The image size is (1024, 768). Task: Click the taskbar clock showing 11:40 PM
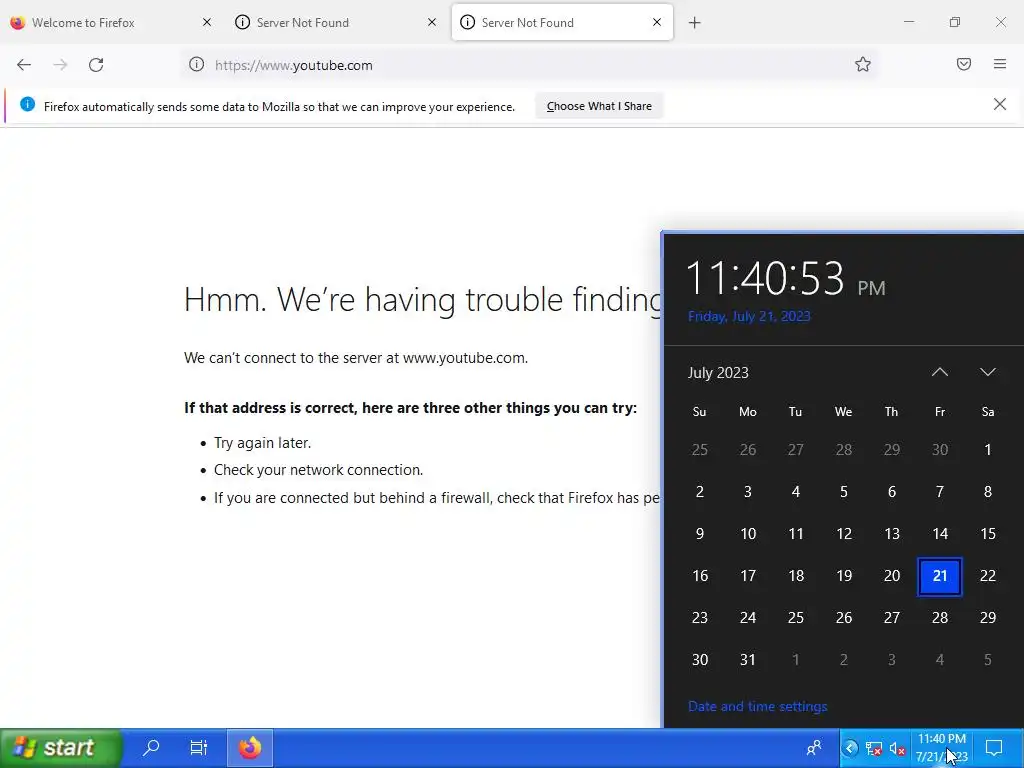pos(941,748)
